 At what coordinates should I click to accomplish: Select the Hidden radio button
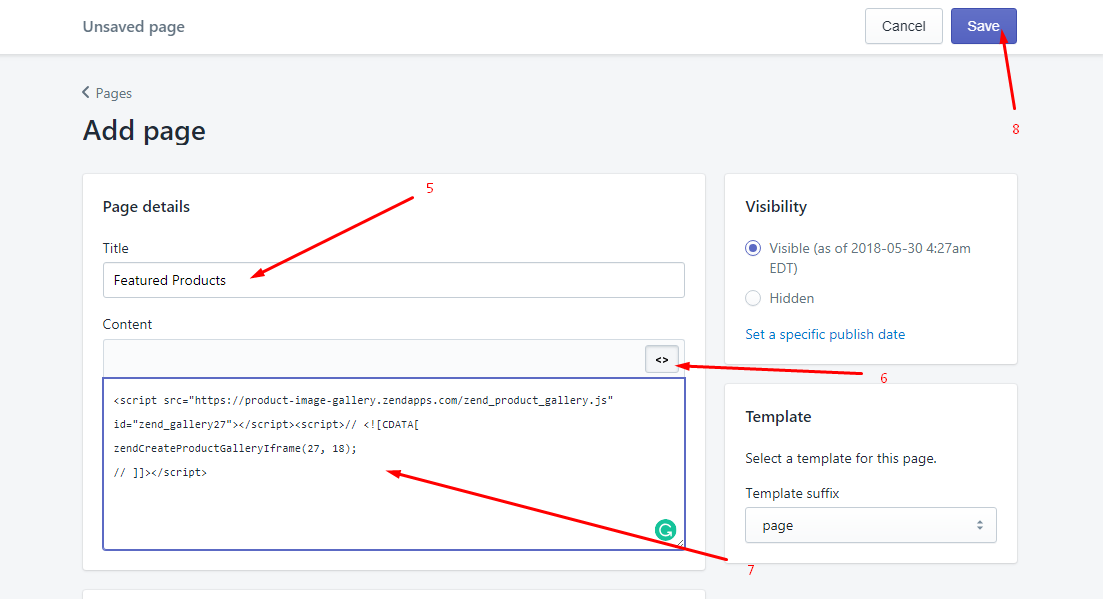tap(753, 298)
